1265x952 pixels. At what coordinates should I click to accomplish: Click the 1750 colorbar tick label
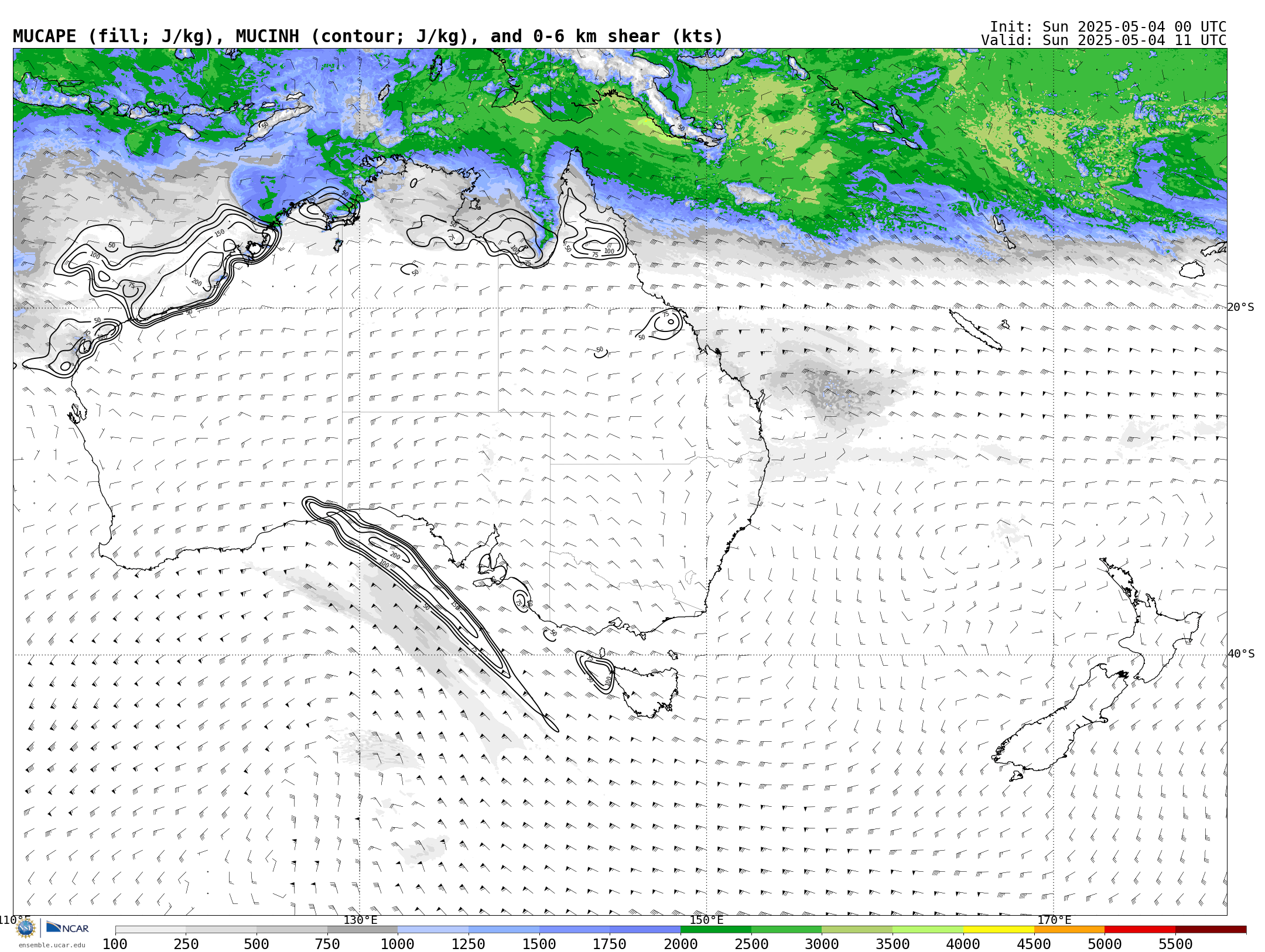(610, 944)
